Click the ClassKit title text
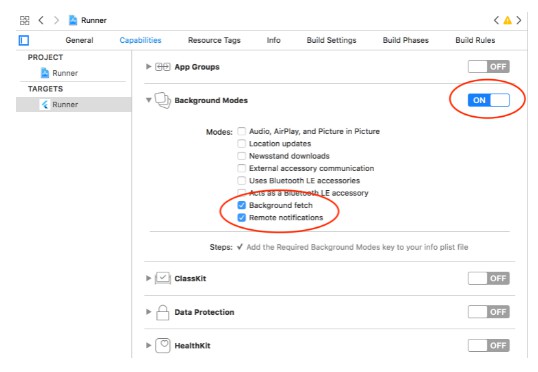Viewport: 538px width, 372px height. point(190,278)
